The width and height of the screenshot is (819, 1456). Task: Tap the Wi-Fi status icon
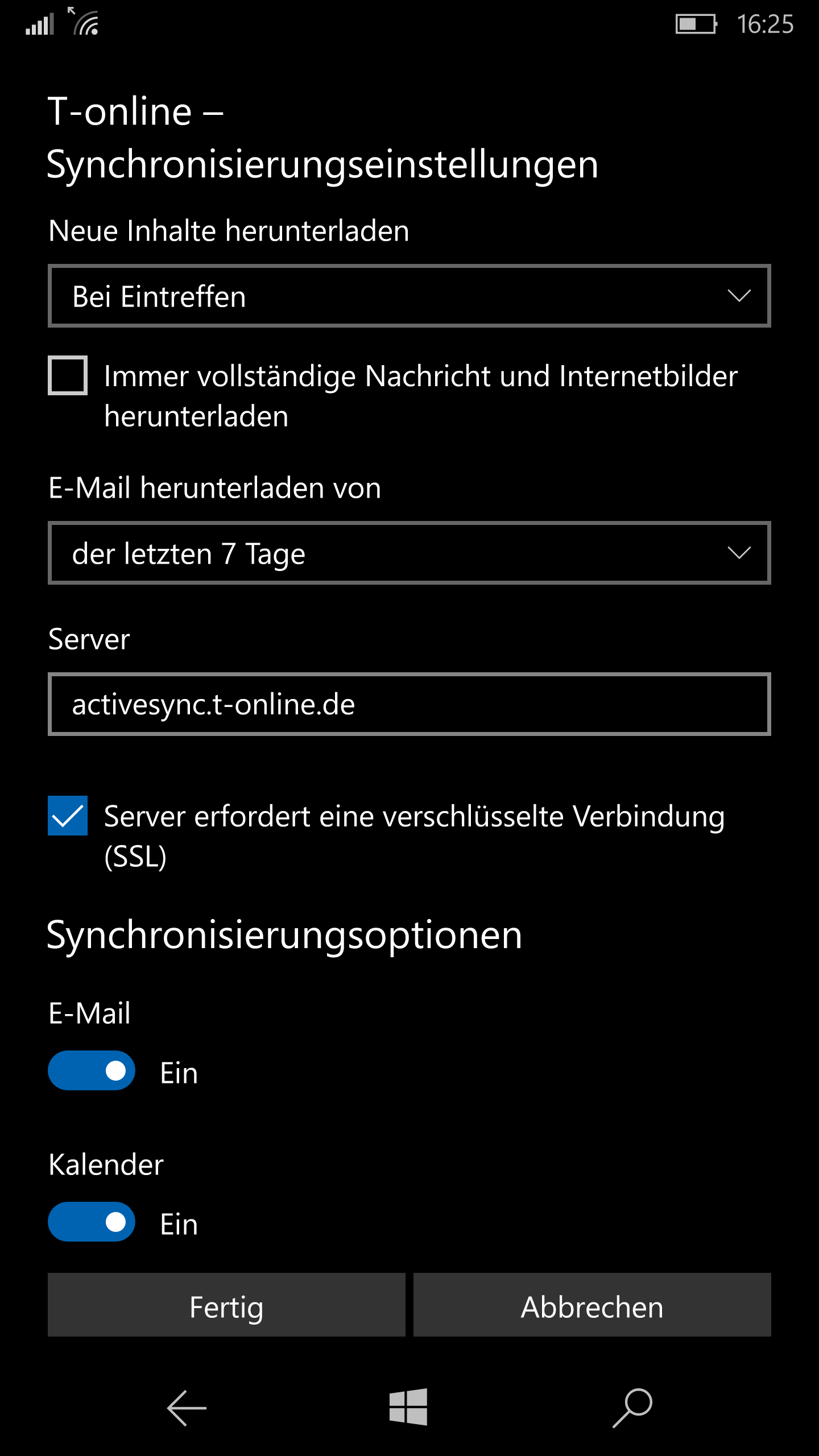(85, 22)
